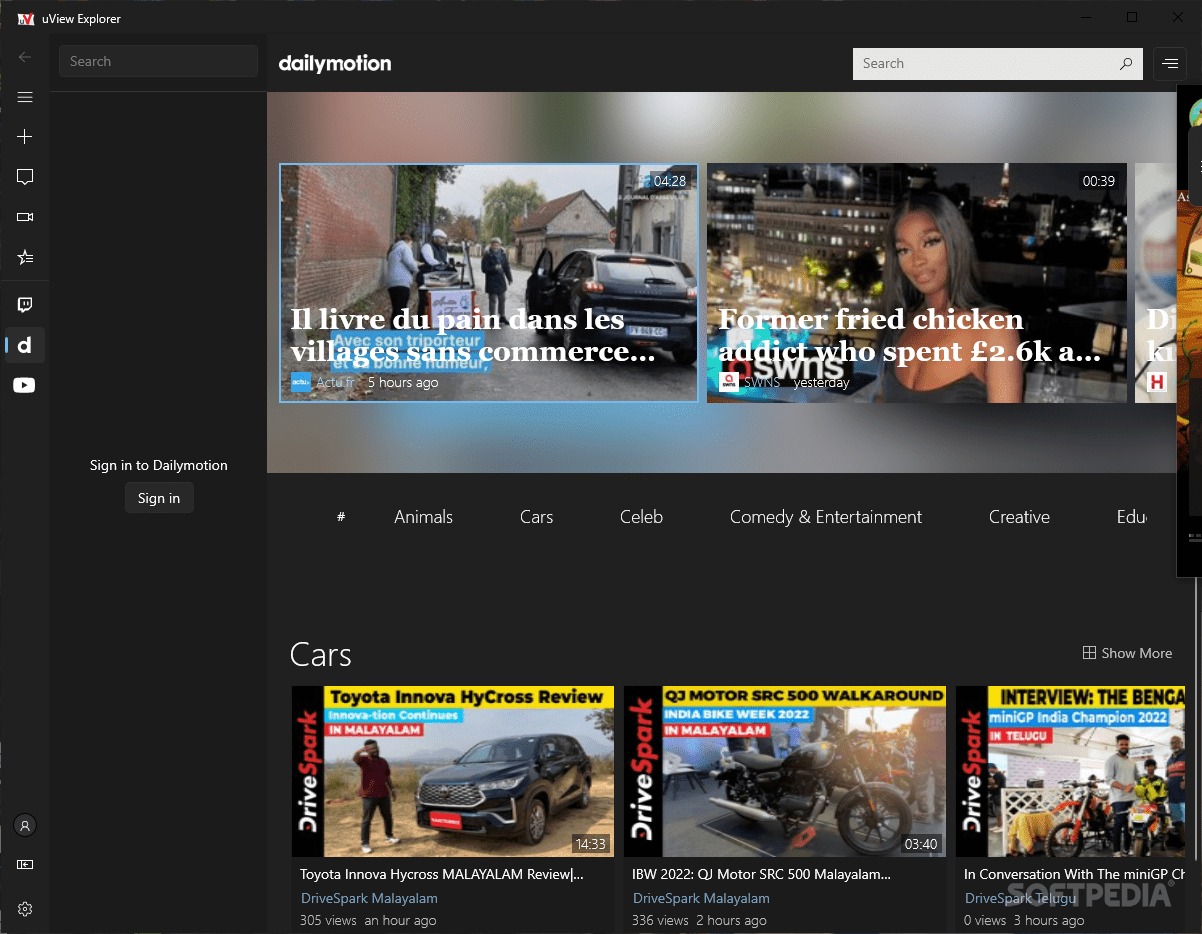Screen dimensions: 1202x934
Task: Click '336 views' text
Action: click(660, 920)
